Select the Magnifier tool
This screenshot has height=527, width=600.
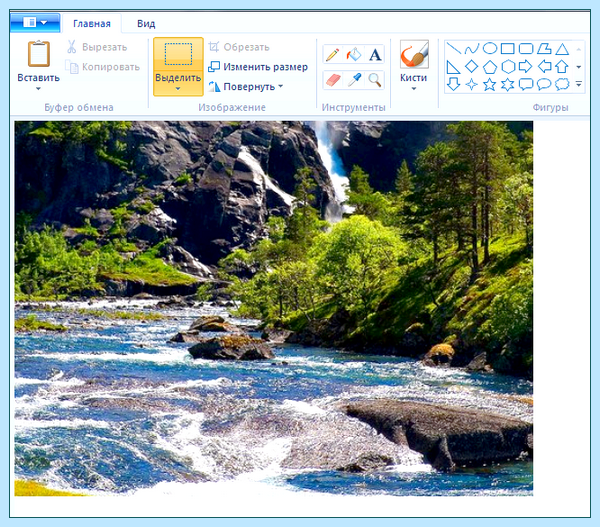pyautogui.click(x=375, y=80)
